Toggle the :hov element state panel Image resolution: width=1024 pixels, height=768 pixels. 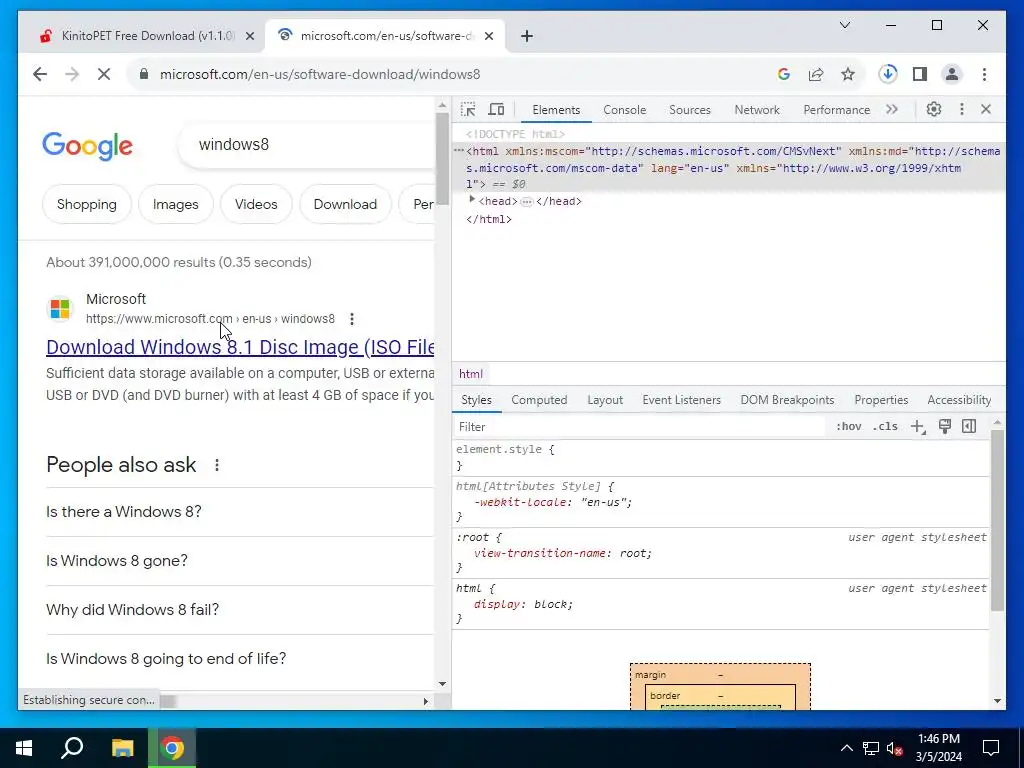point(848,426)
